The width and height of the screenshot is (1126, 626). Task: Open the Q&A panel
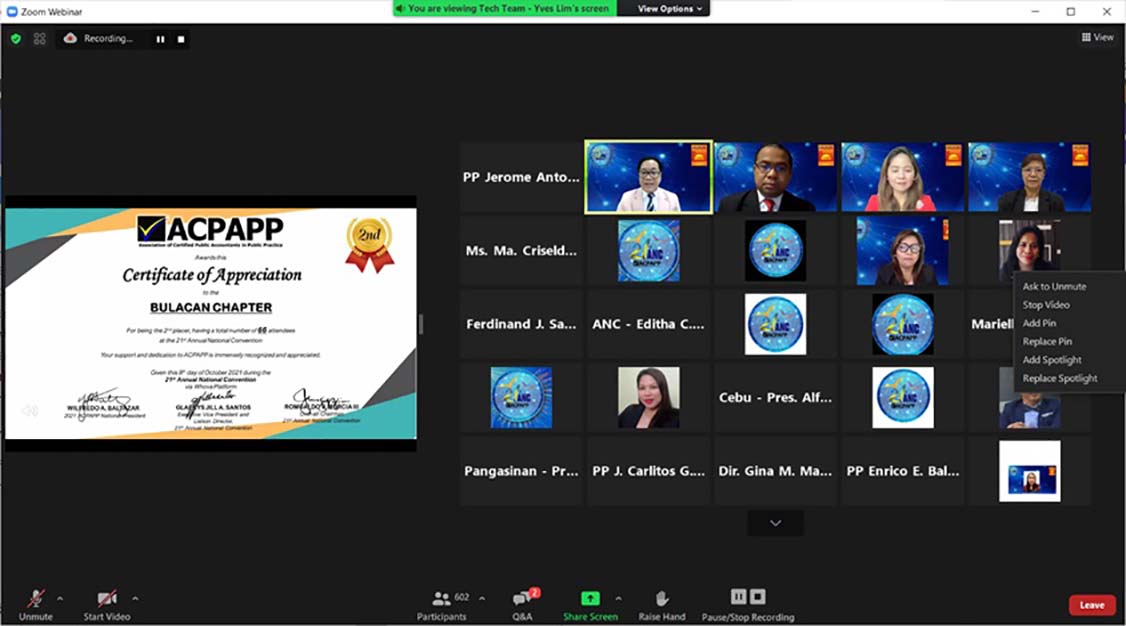(x=524, y=605)
